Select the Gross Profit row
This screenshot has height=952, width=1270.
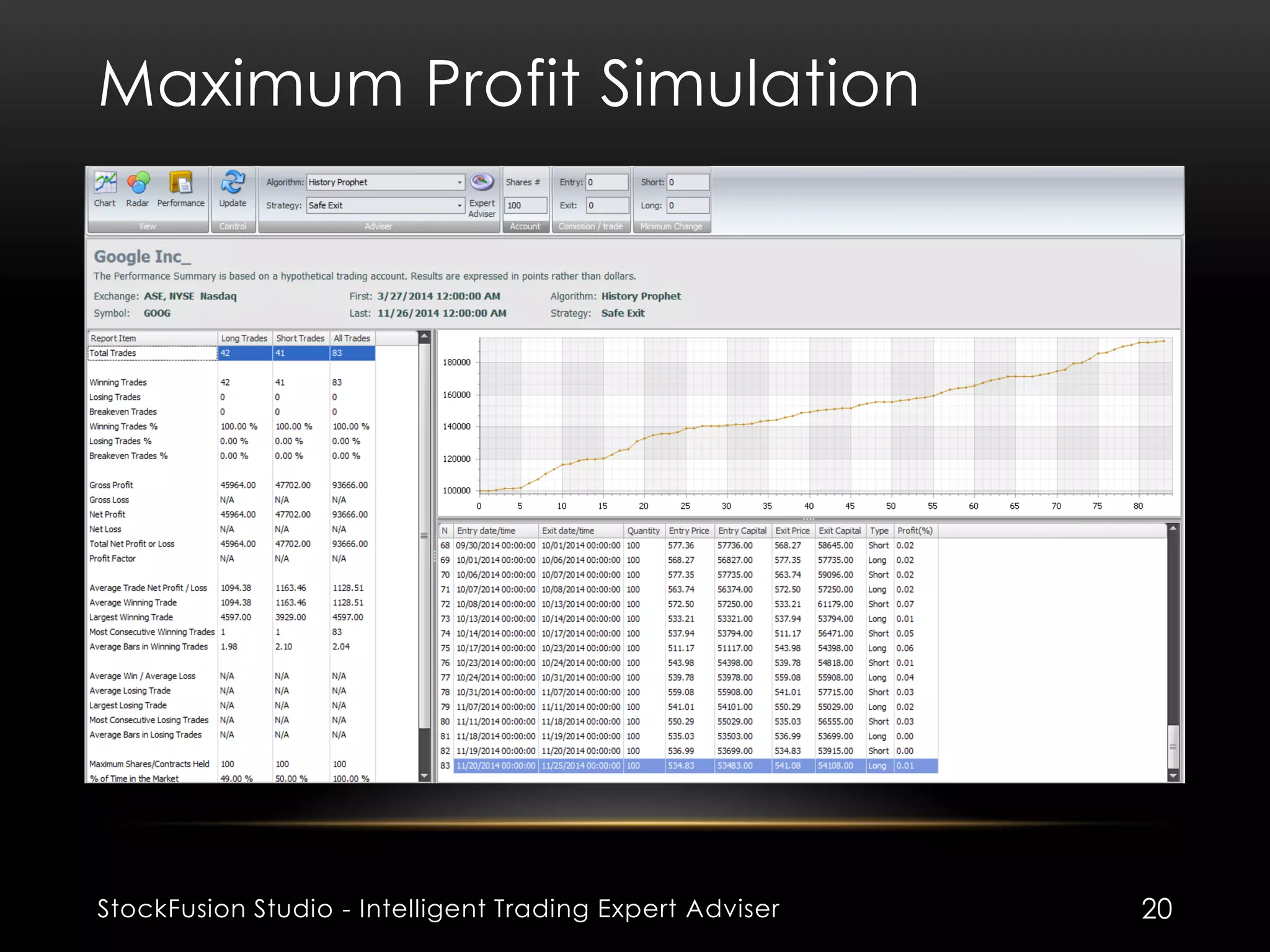click(x=231, y=485)
